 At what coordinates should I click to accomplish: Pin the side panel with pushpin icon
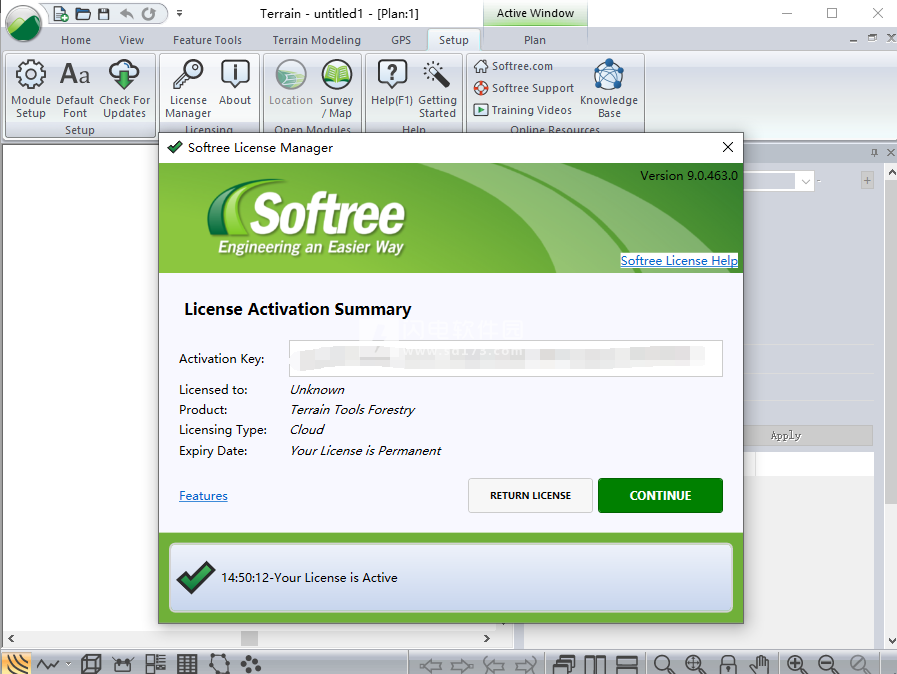tap(874, 152)
